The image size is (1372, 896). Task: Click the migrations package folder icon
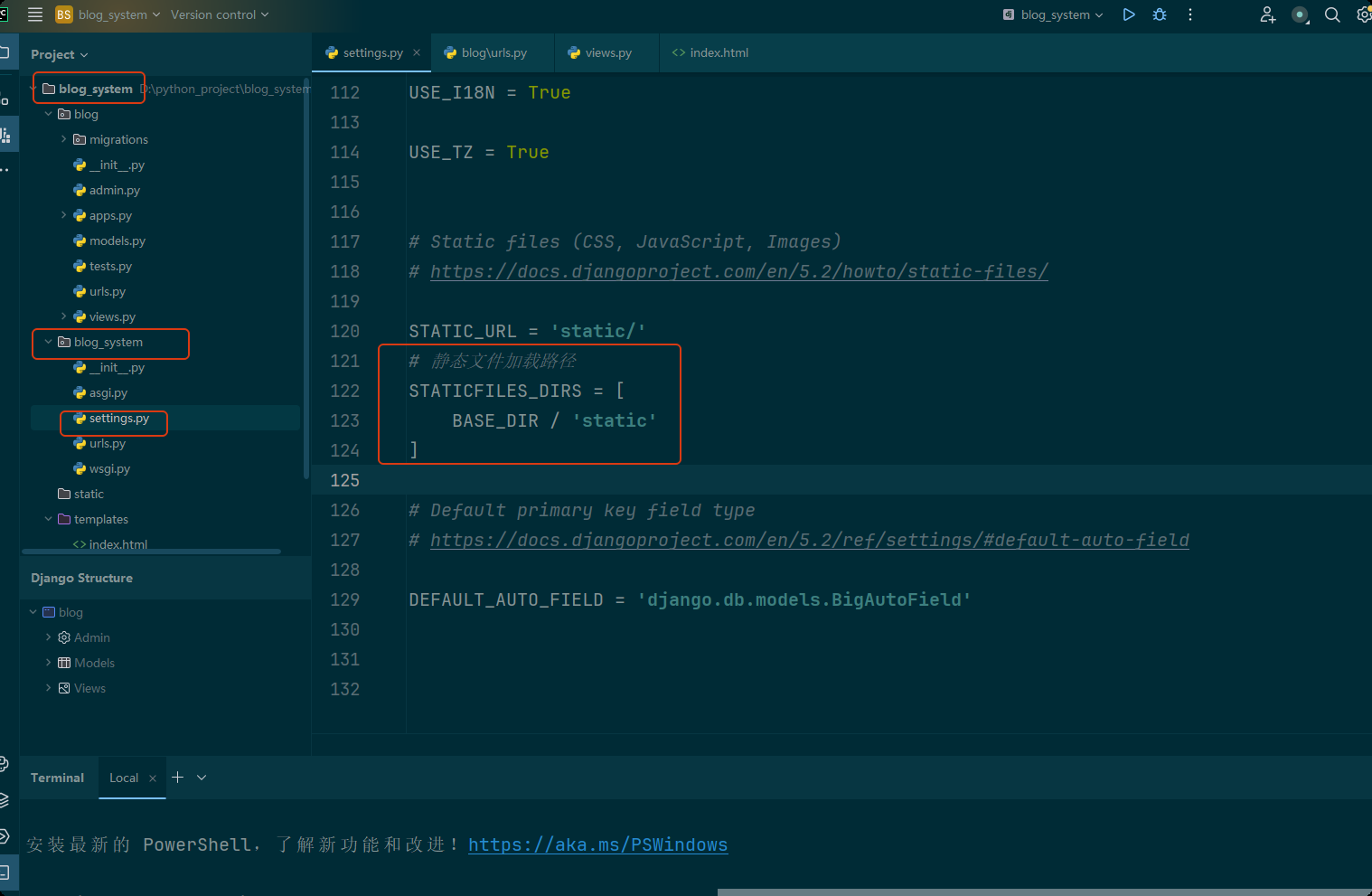[x=80, y=139]
